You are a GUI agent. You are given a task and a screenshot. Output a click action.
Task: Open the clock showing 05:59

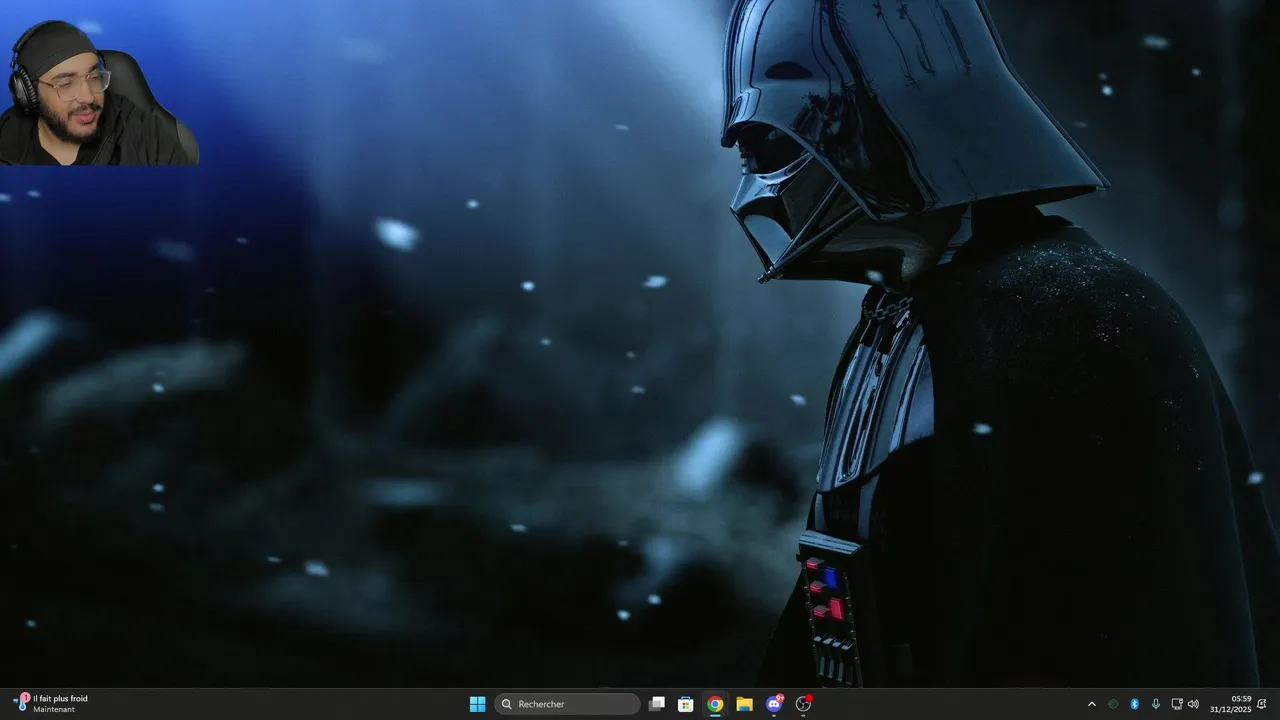point(1231,704)
